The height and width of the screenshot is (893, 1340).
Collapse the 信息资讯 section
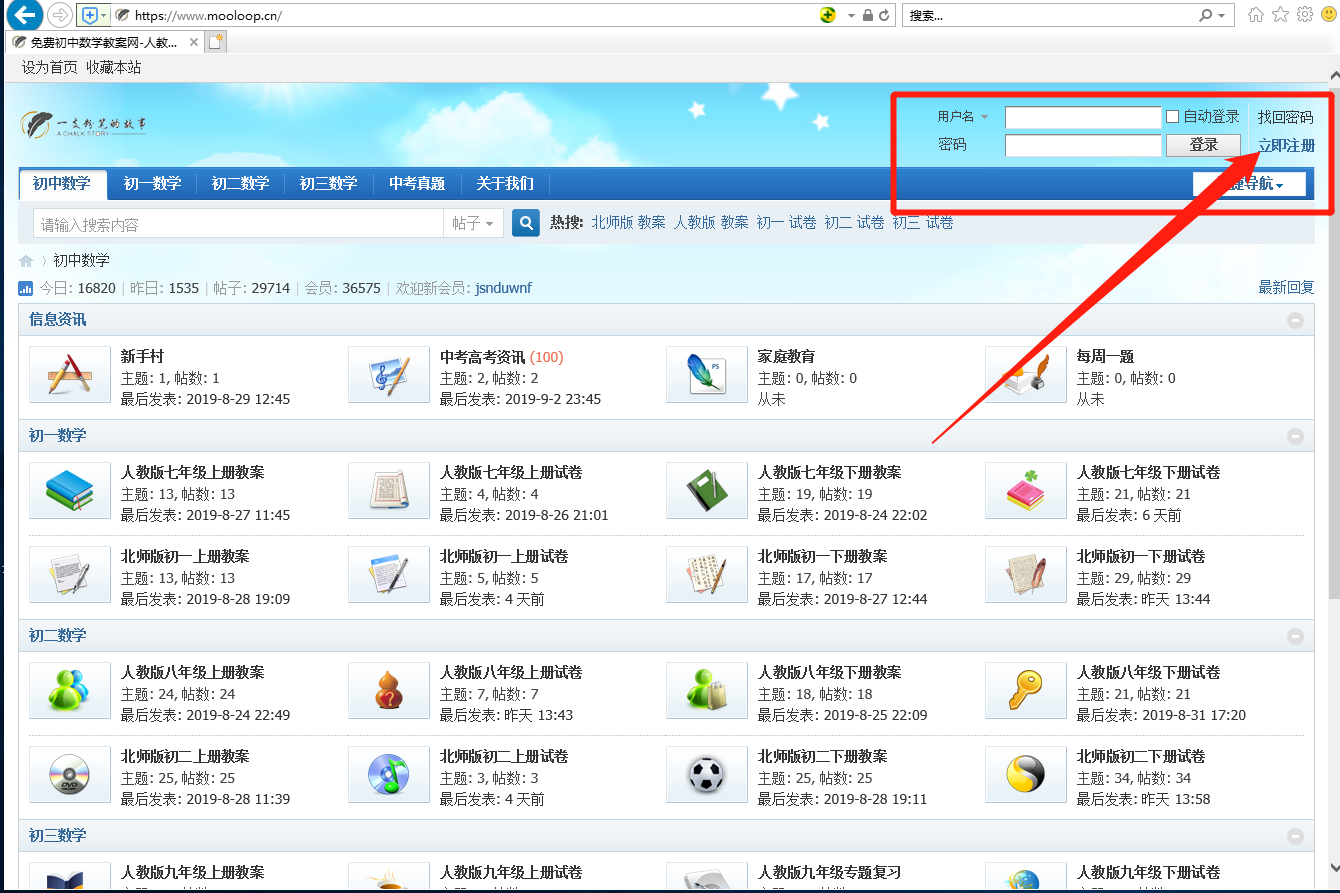(x=1295, y=320)
